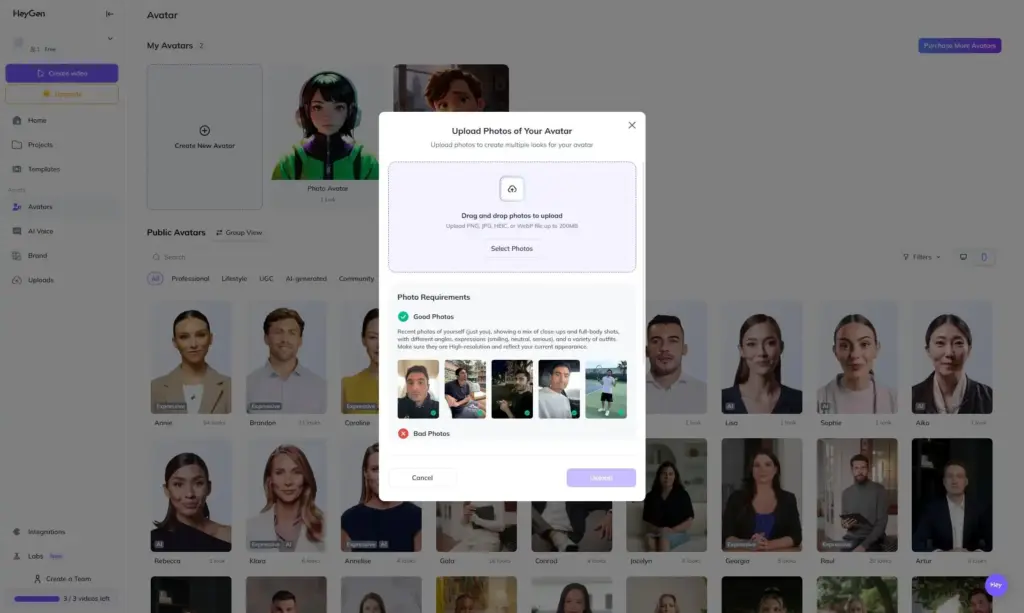Go to Home via its house icon
1024x613 pixels.
(x=17, y=120)
